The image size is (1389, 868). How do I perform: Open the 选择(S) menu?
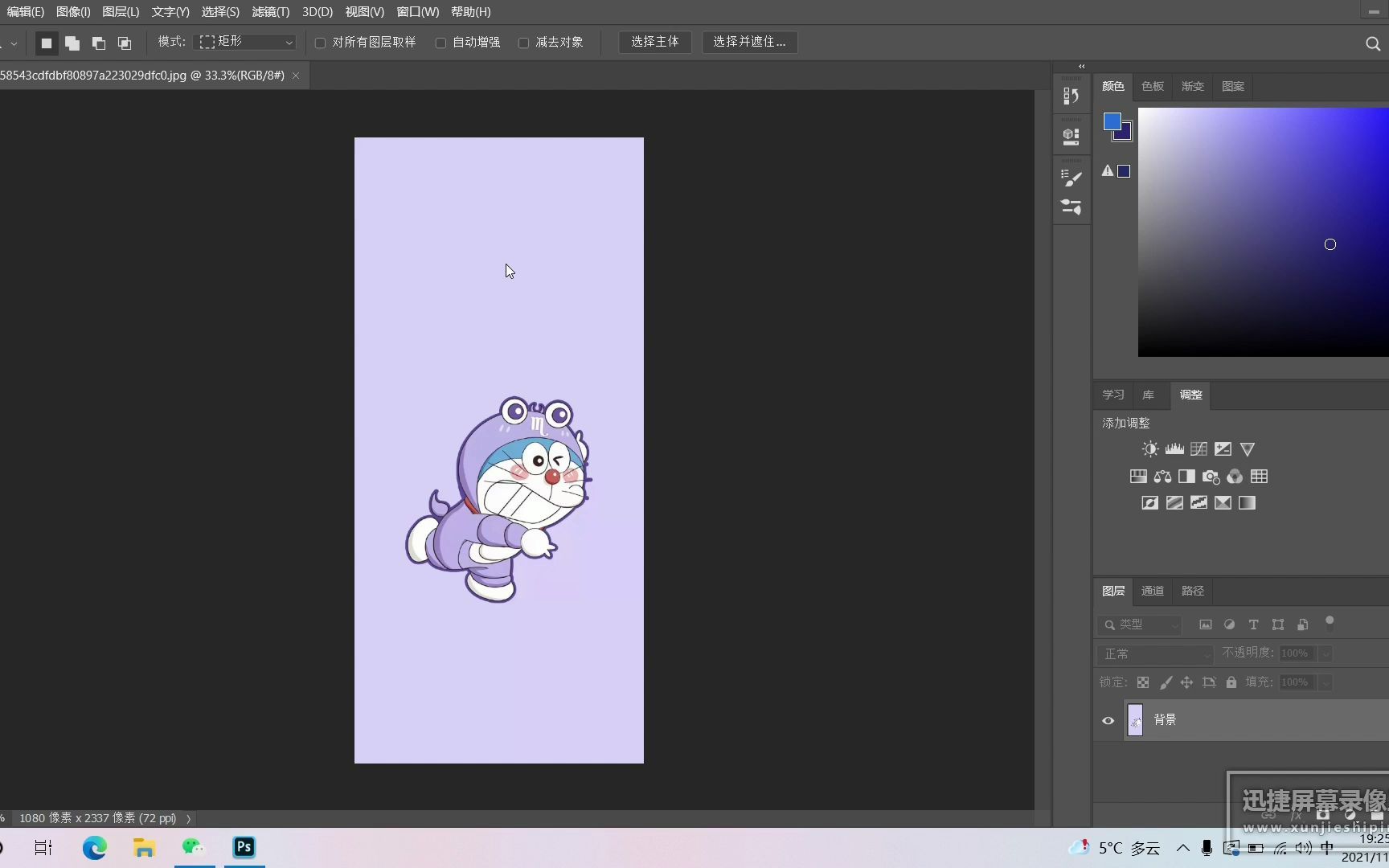click(220, 12)
